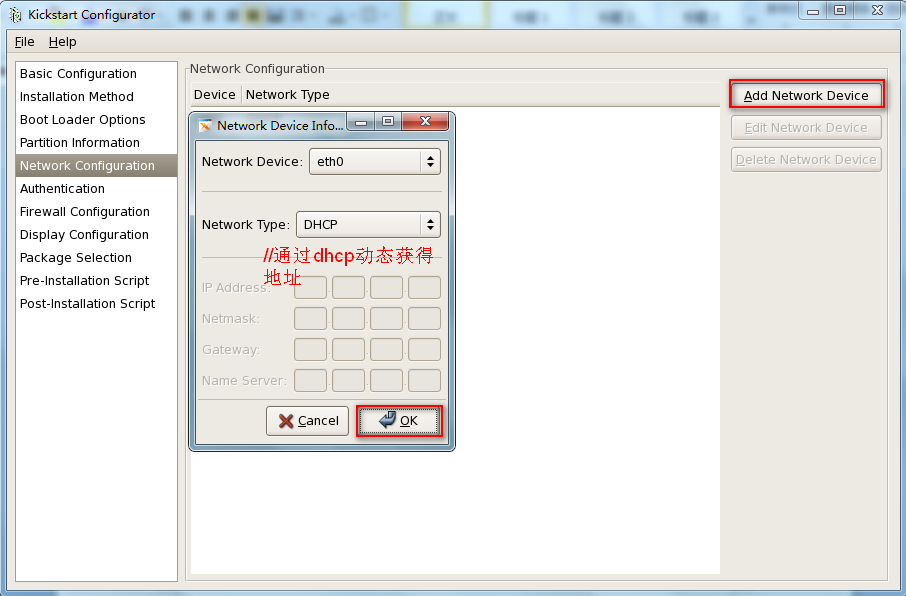This screenshot has width=906, height=596.
Task: Select Network Configuration section
Action: pyautogui.click(x=96, y=165)
